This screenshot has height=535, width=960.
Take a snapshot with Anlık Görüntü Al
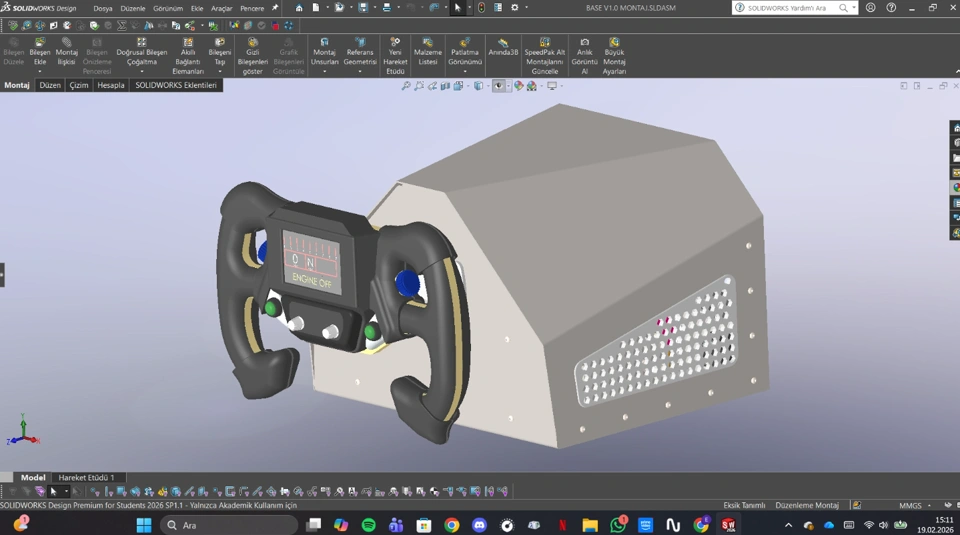[x=584, y=44]
